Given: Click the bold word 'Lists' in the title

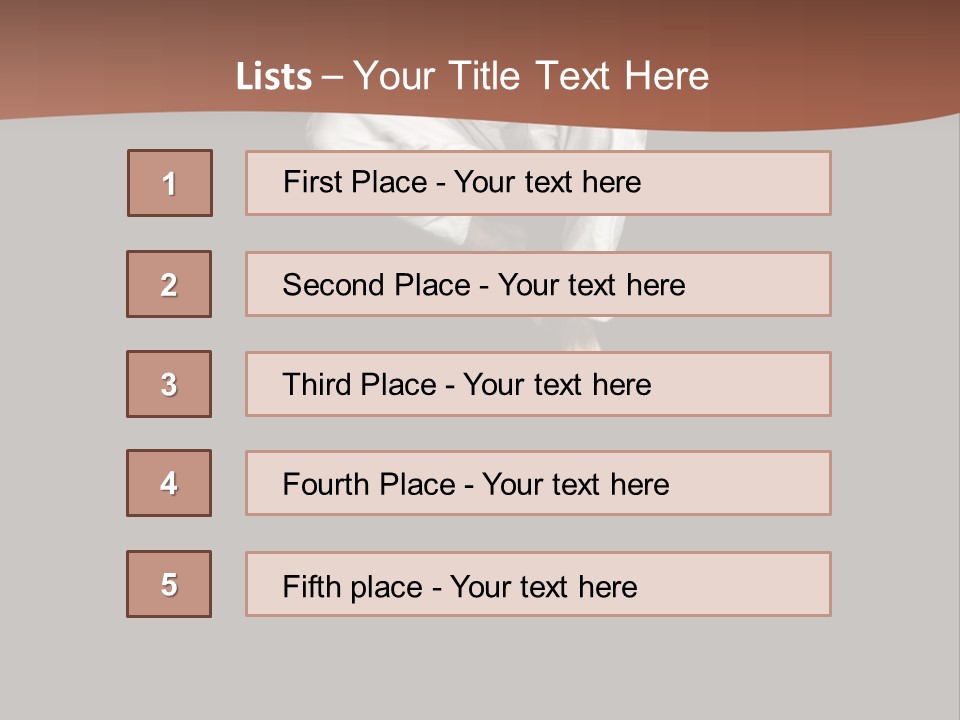Looking at the screenshot, I should coord(274,77).
